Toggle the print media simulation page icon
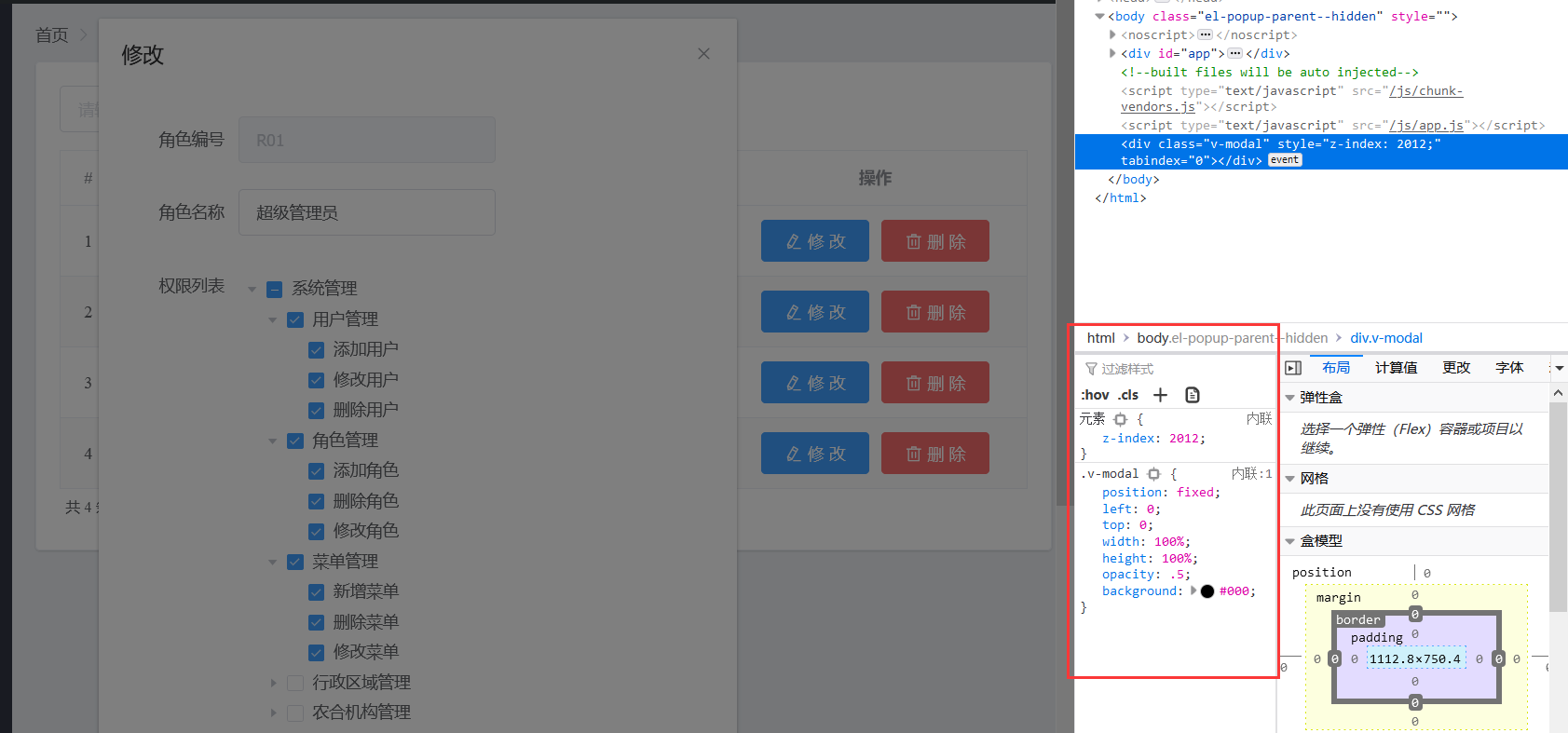This screenshot has height=733, width=1568. [1193, 395]
